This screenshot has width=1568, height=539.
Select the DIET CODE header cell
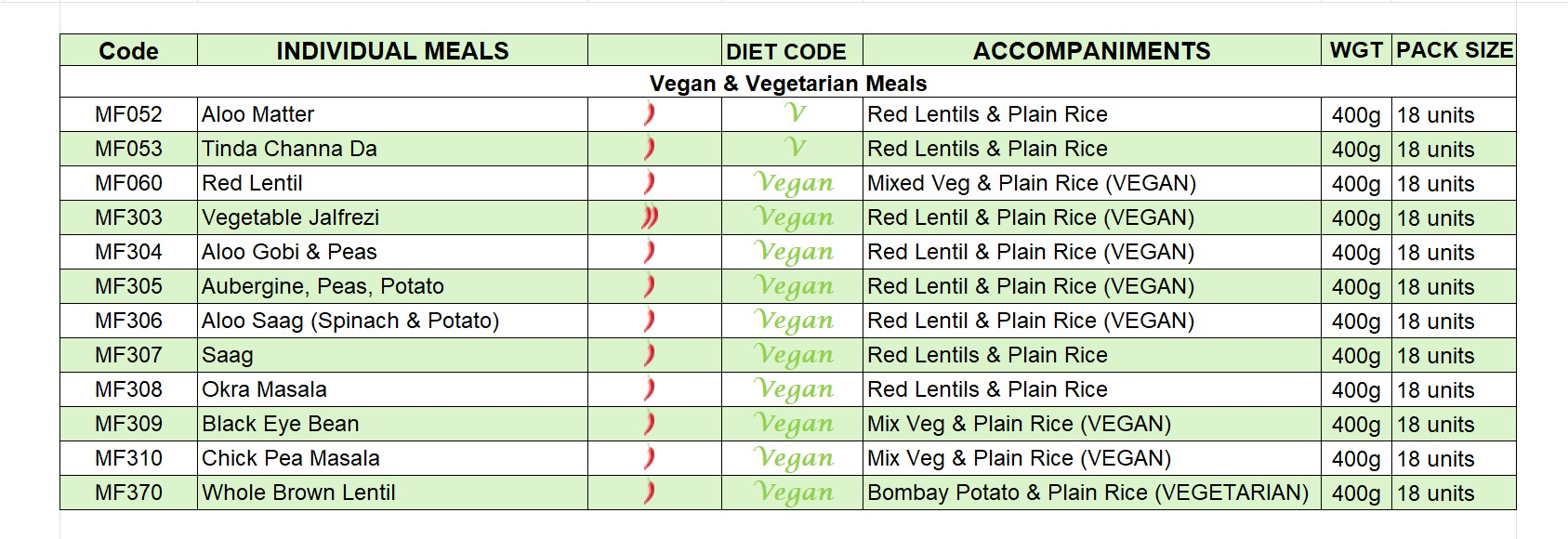[x=792, y=50]
